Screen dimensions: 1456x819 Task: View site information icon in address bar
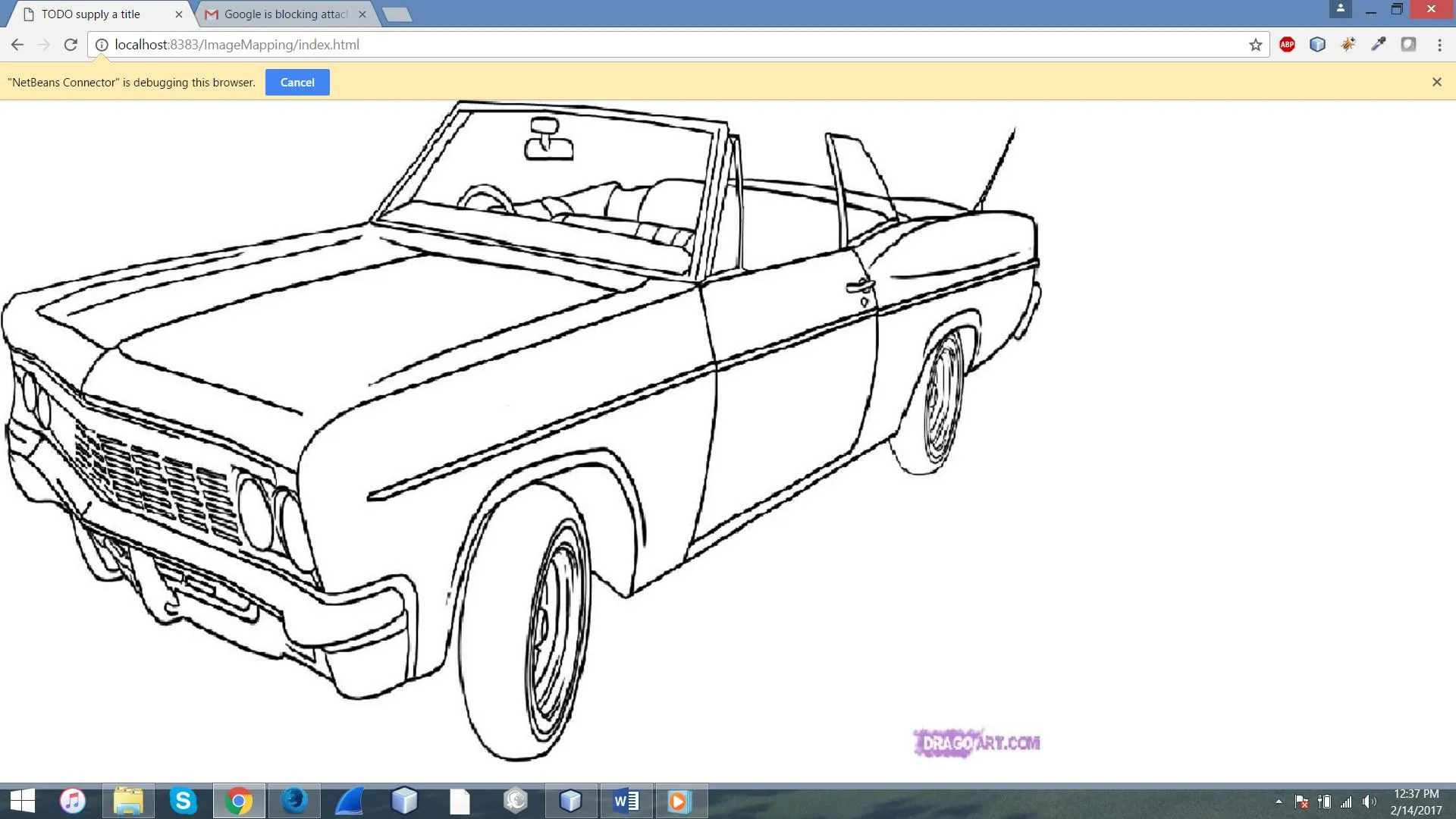tap(102, 45)
